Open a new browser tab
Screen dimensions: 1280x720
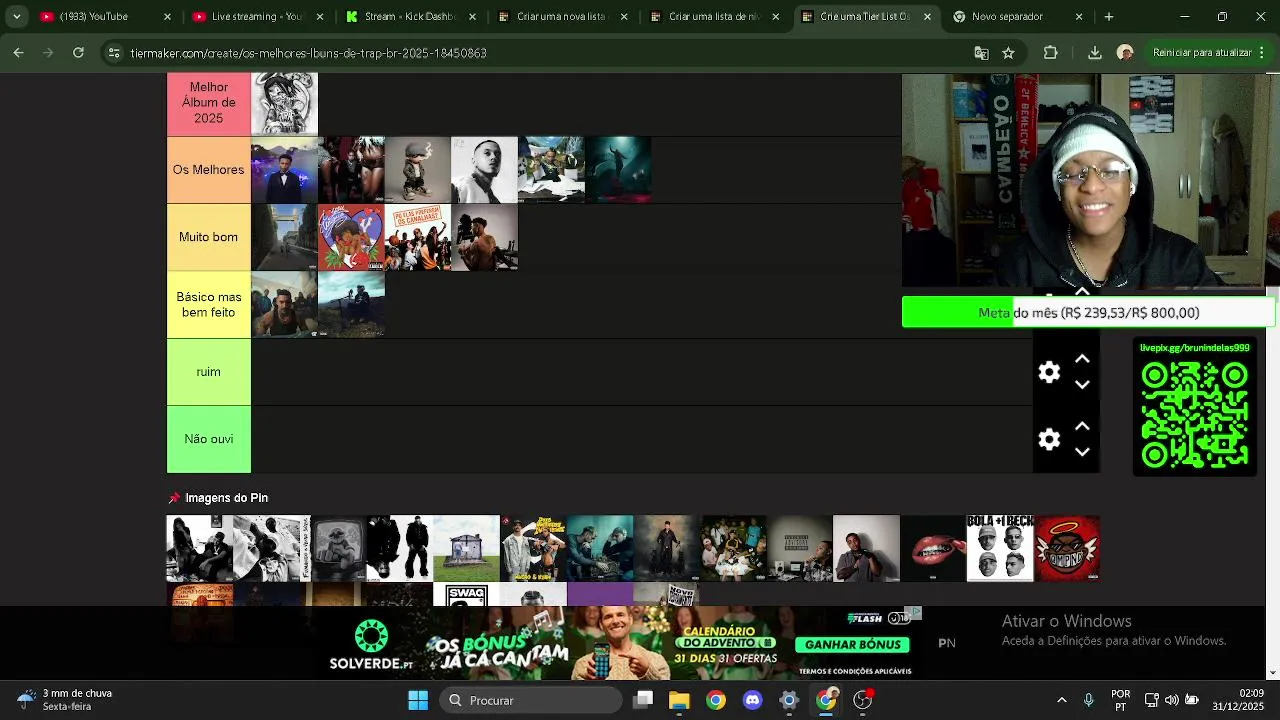[x=1108, y=17]
